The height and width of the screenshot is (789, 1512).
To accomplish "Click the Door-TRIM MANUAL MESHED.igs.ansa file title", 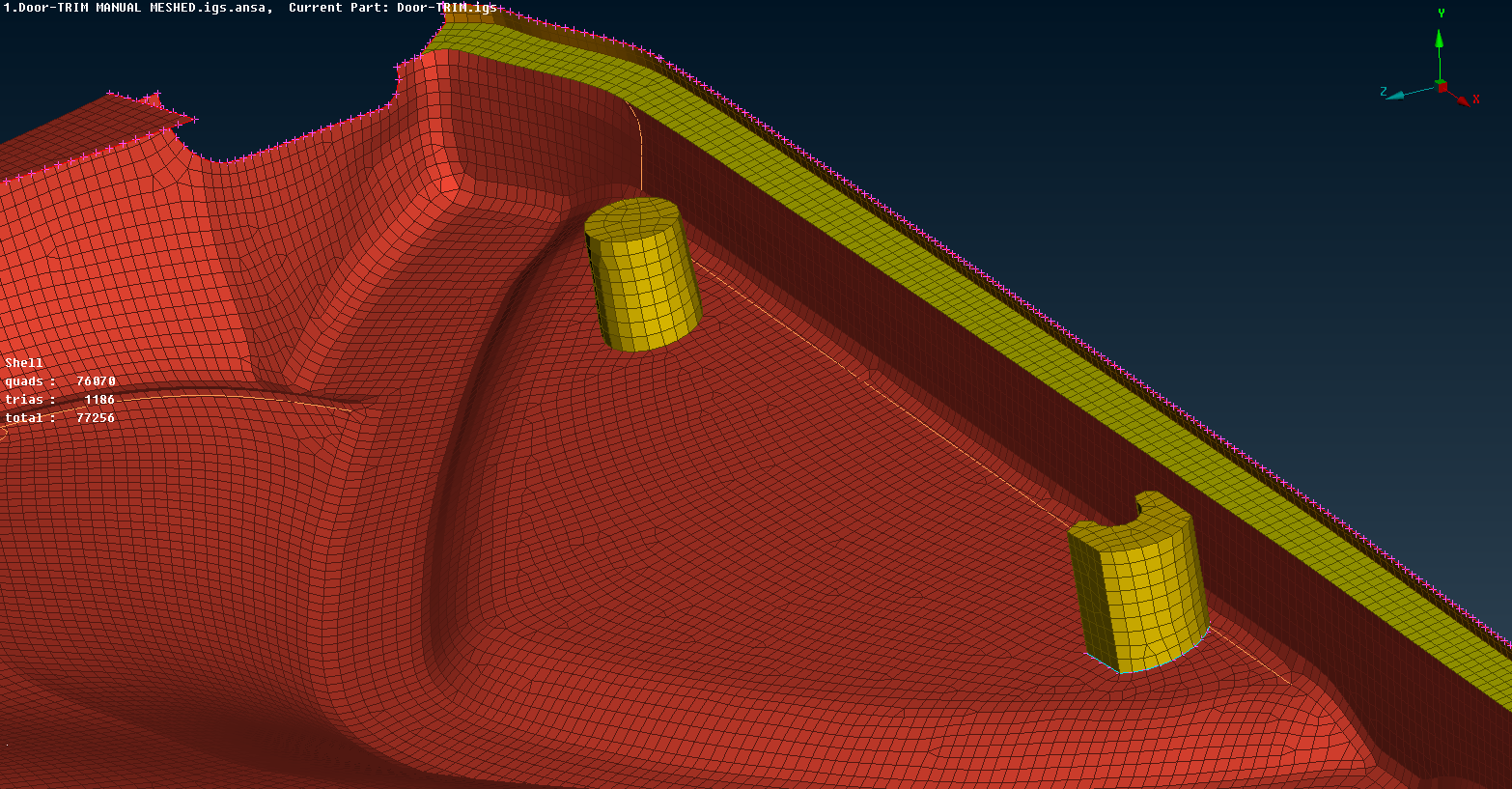I will click(137, 8).
